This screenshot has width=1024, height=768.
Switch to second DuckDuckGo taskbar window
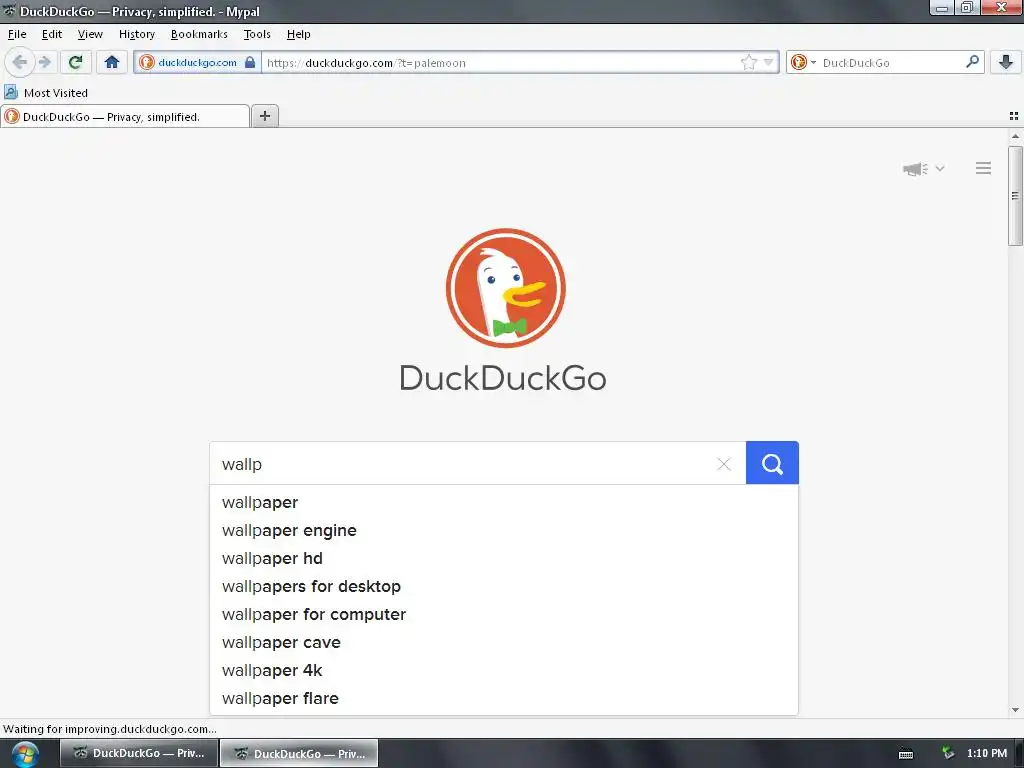[299, 754]
